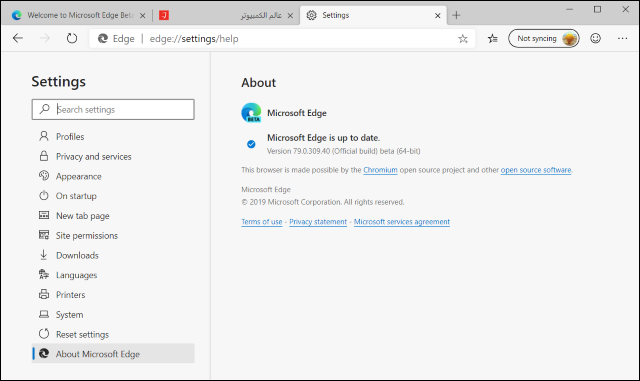Open the Terms of use link
Screen dimensions: 640x381
tap(262, 222)
